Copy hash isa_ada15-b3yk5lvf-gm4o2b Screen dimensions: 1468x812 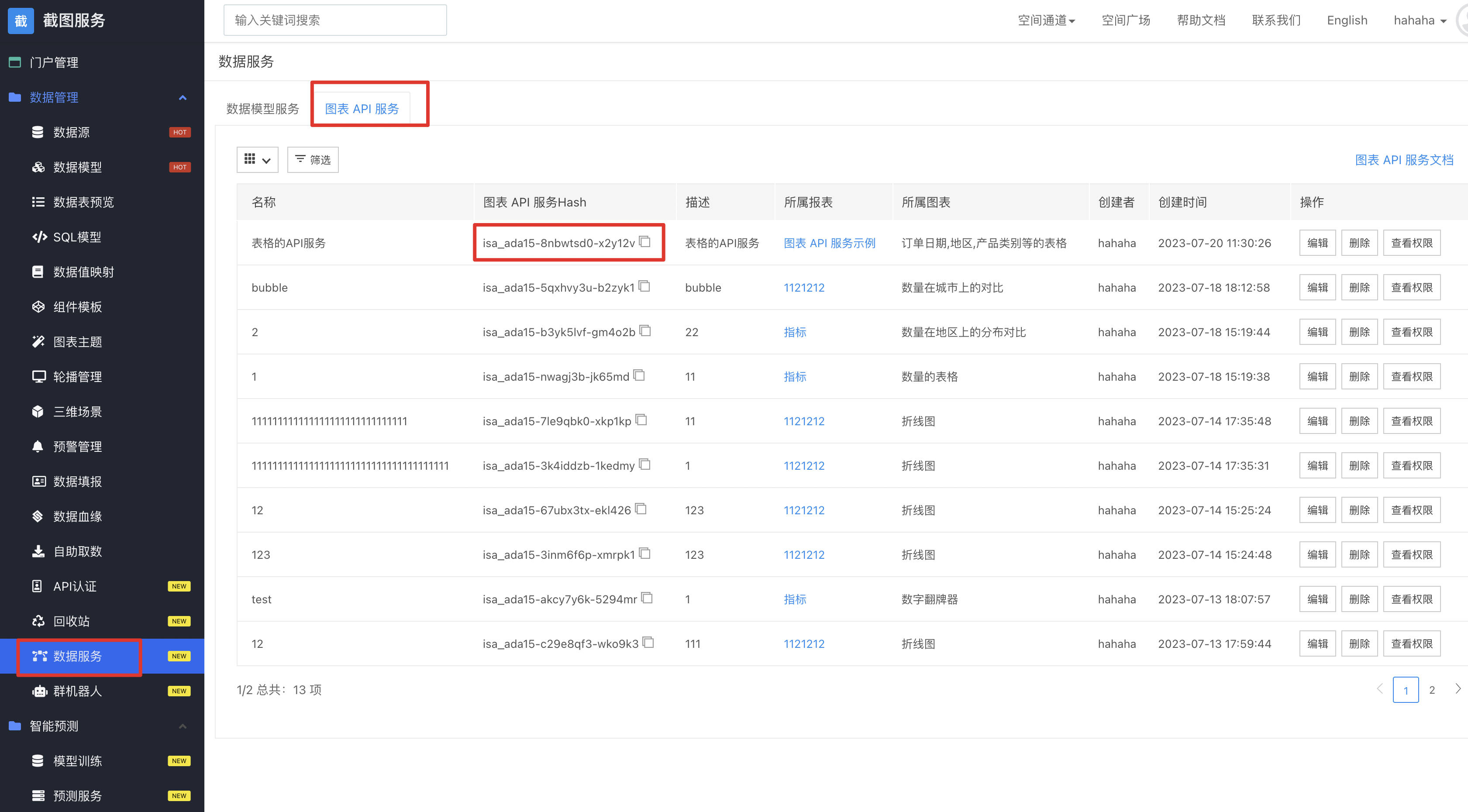click(645, 330)
